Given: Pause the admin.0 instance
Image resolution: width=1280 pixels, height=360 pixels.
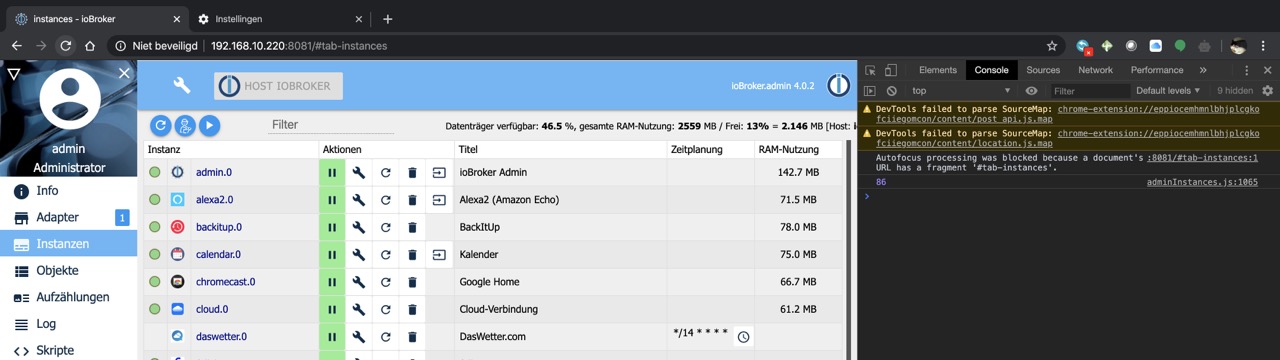Looking at the screenshot, I should (332, 172).
